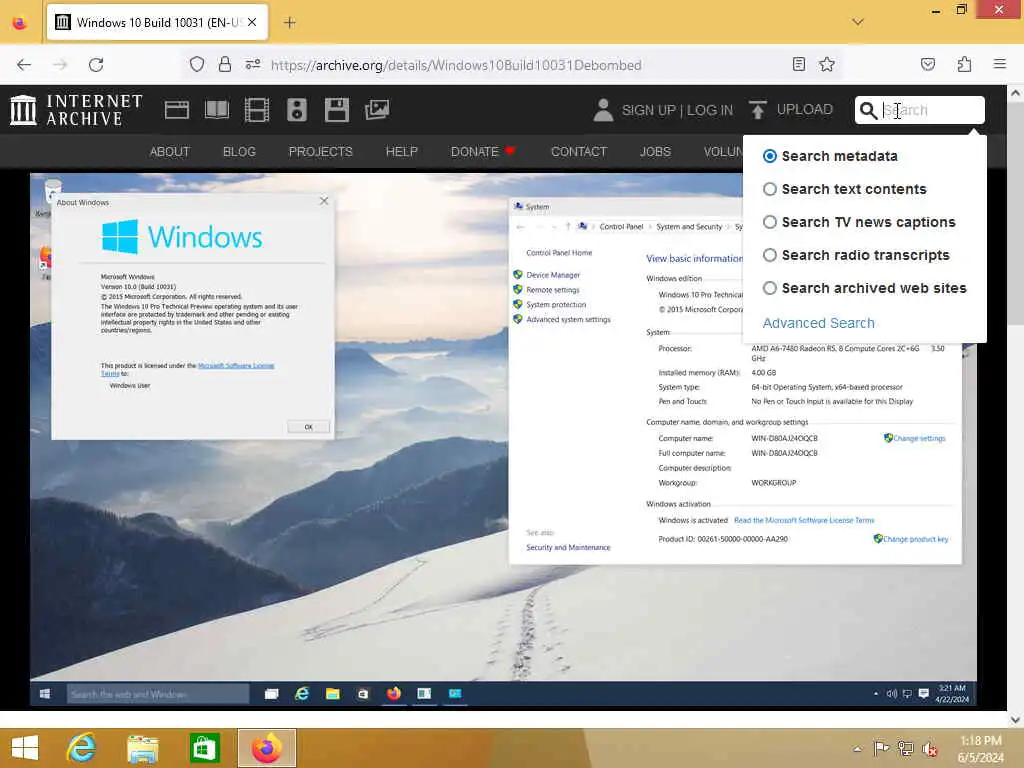Open the permissions icon in the address bar
Screen dimensions: 1024x768
253,65
